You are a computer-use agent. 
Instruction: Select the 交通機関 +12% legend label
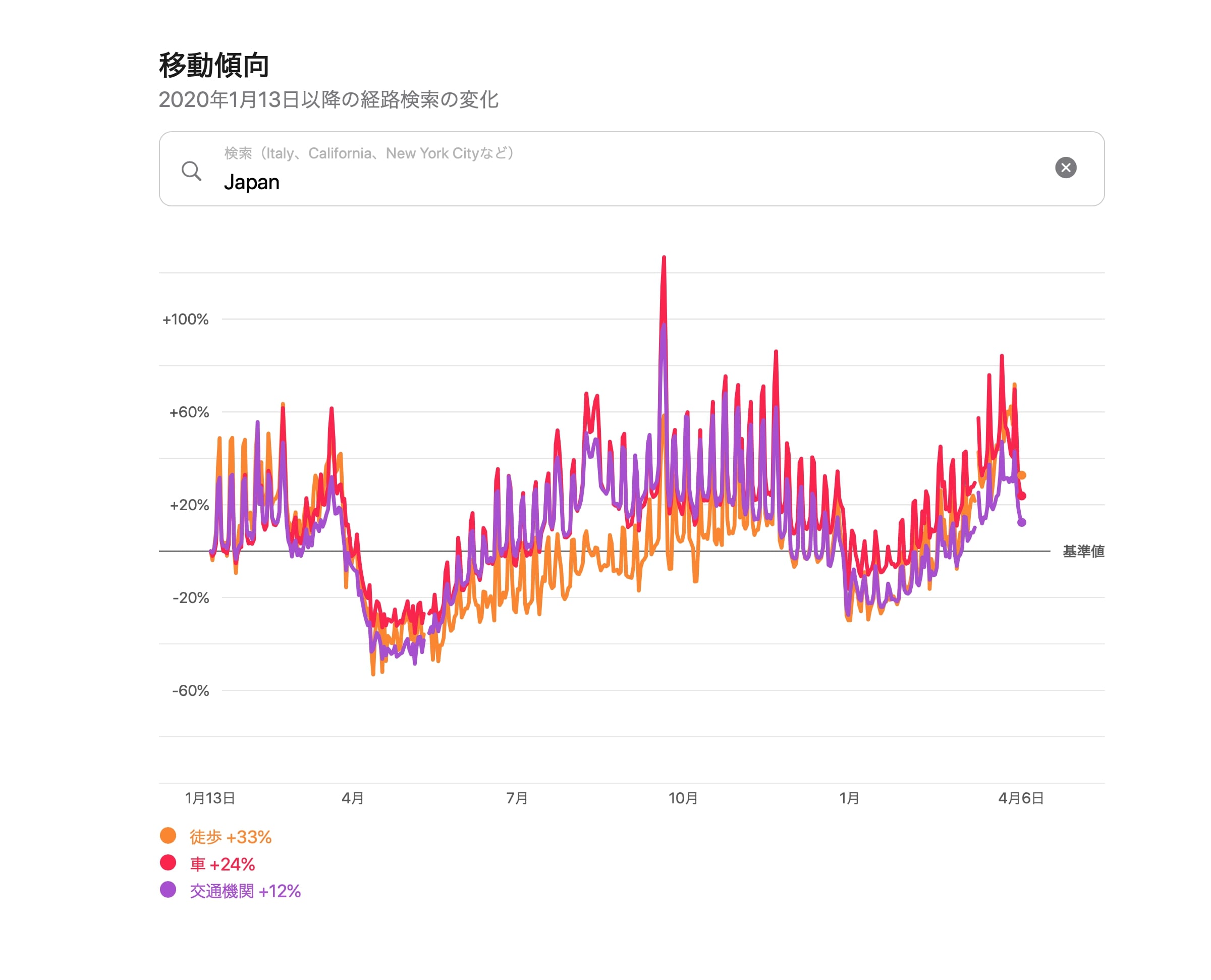(245, 891)
